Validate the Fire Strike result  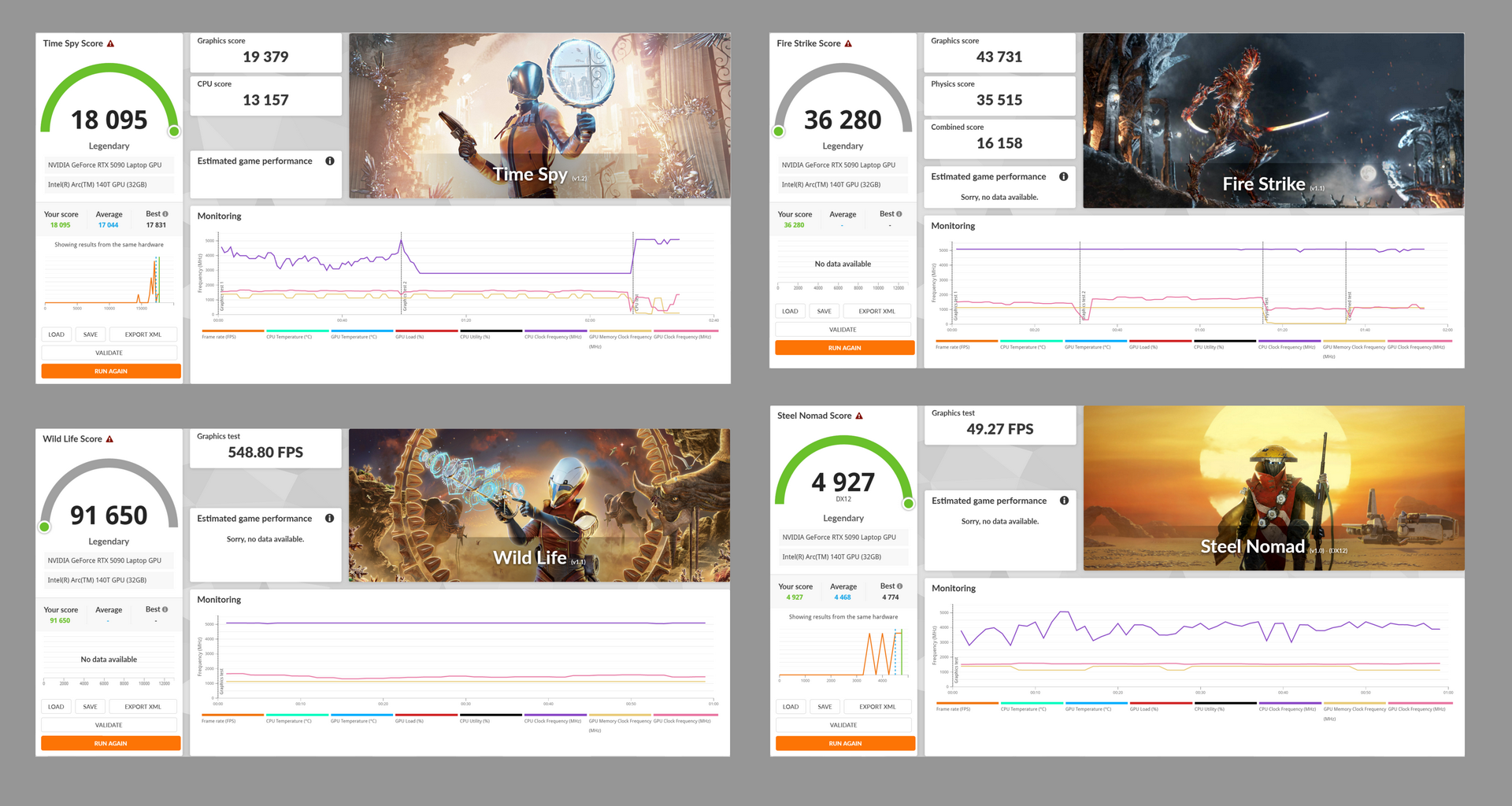843,330
